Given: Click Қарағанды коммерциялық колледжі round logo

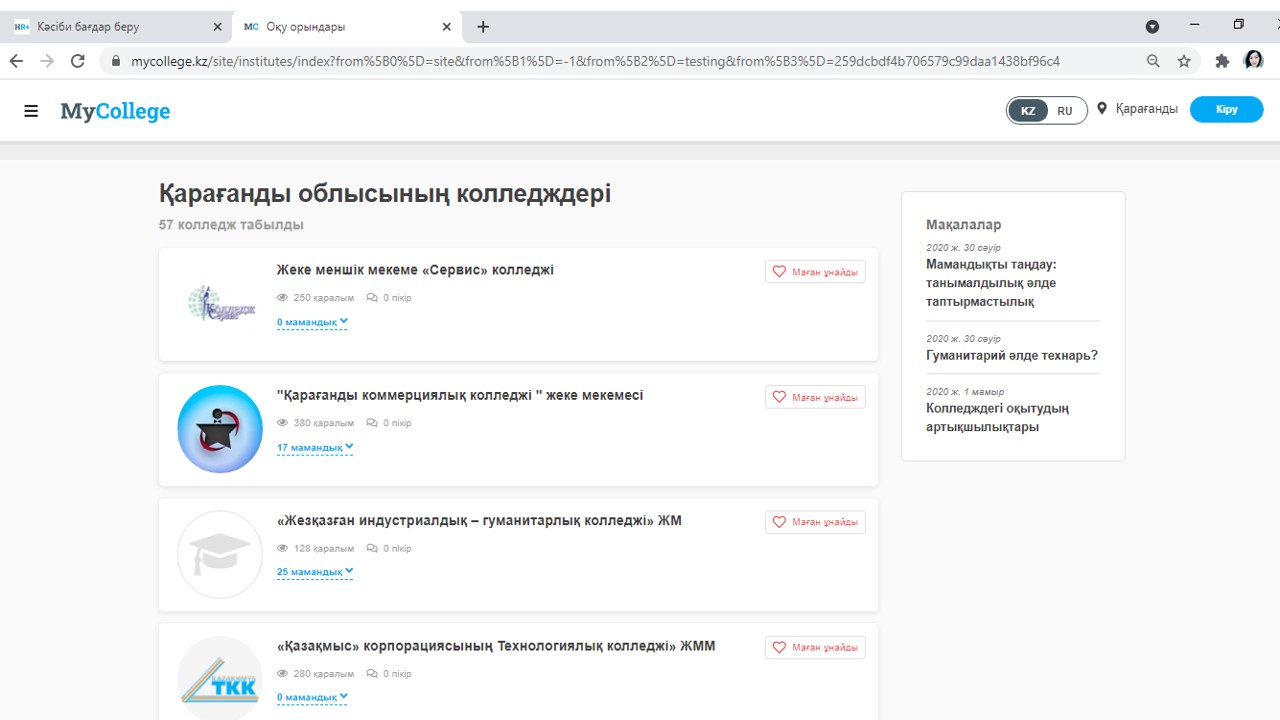Looking at the screenshot, I should click(x=220, y=429).
